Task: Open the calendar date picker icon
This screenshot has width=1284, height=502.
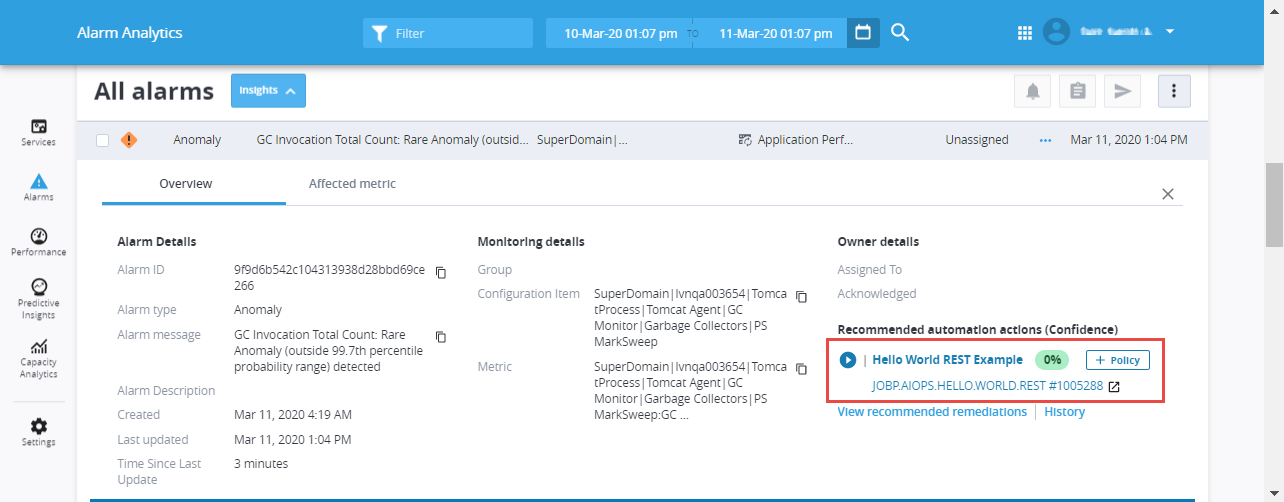Action: click(x=863, y=33)
